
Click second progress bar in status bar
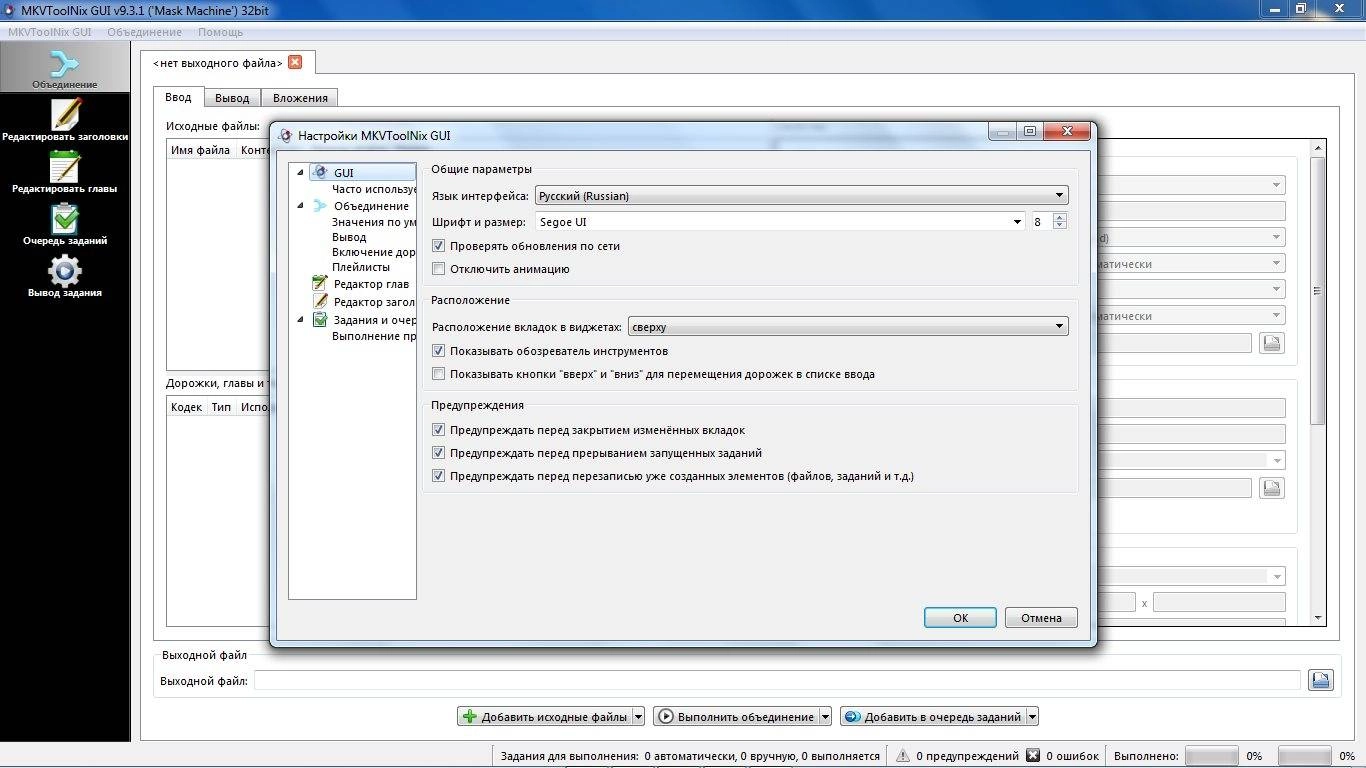click(x=1305, y=756)
